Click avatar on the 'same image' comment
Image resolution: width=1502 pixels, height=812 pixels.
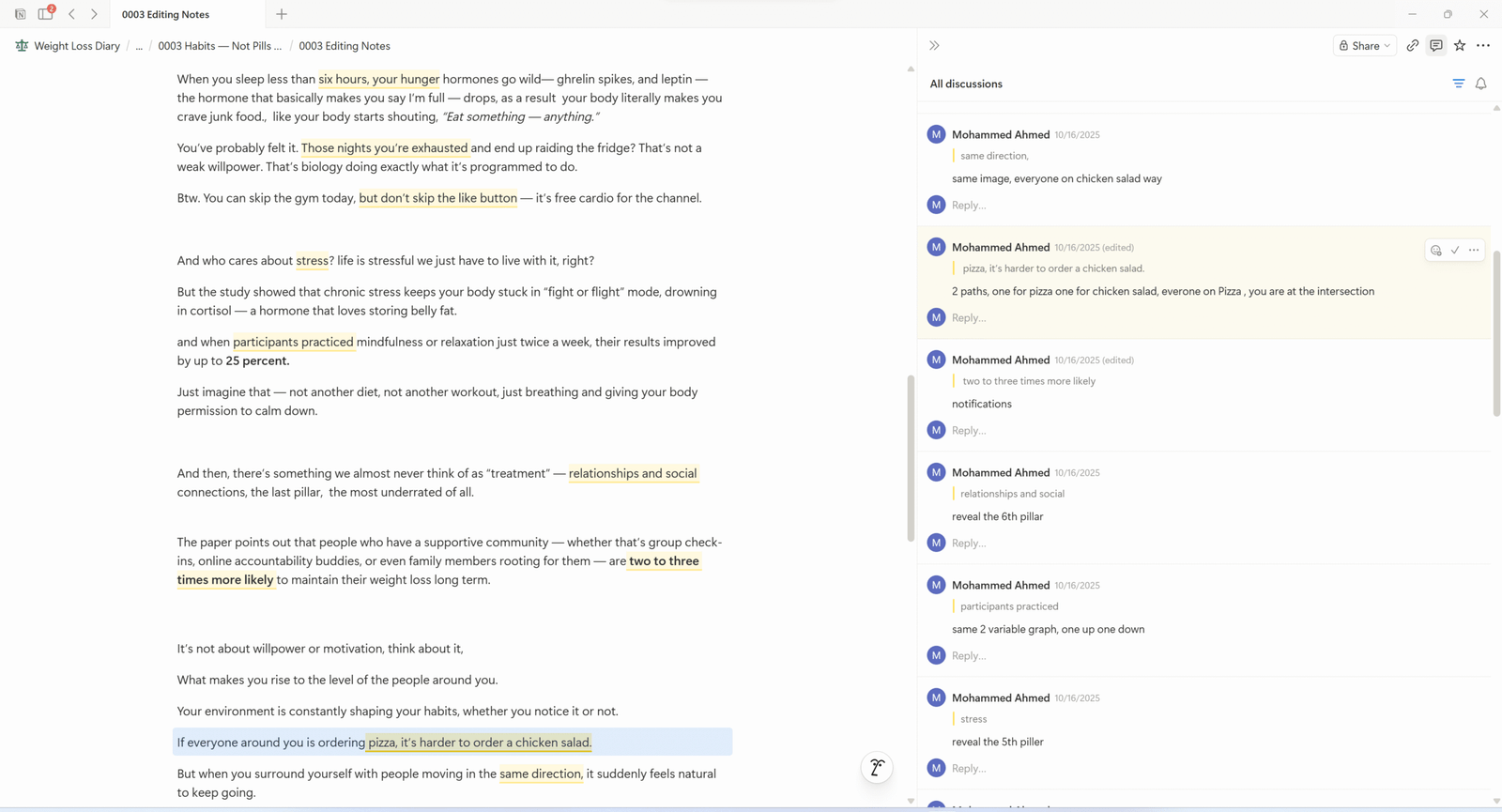(x=936, y=134)
